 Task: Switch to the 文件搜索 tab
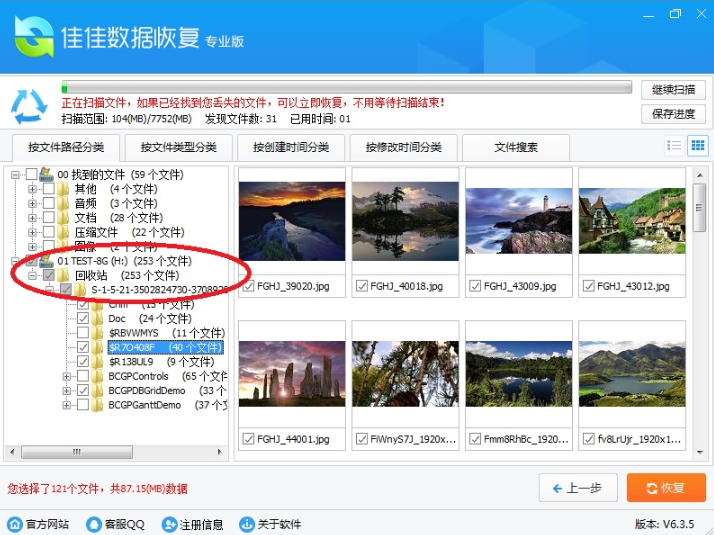click(515, 147)
